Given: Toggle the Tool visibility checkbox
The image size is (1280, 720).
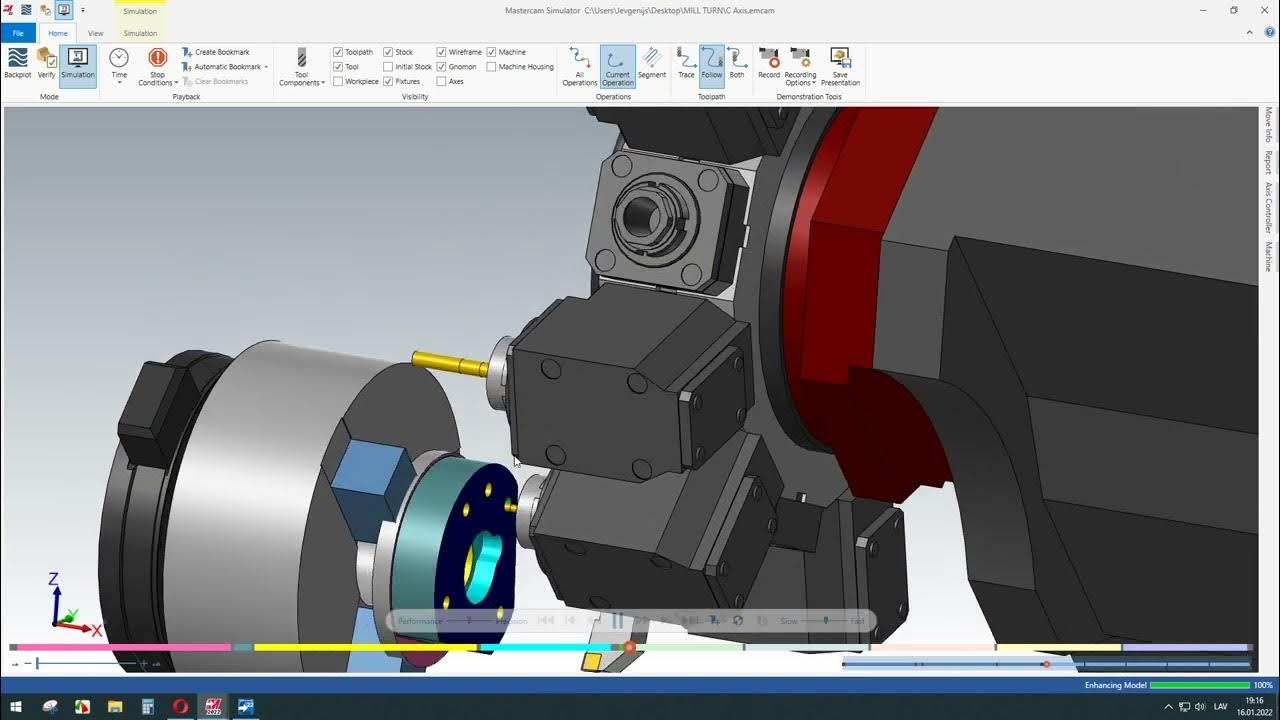Looking at the screenshot, I should tap(338, 67).
